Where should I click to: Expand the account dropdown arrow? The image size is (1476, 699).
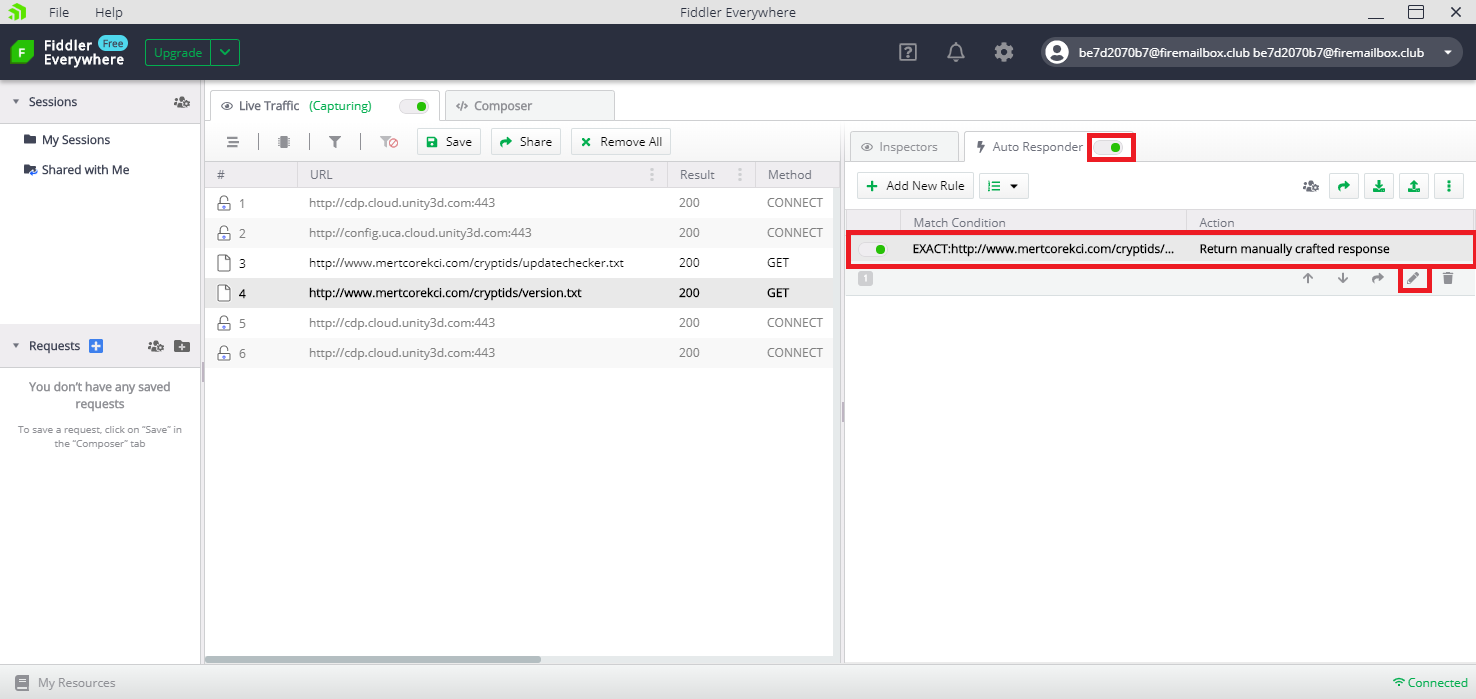(1447, 53)
